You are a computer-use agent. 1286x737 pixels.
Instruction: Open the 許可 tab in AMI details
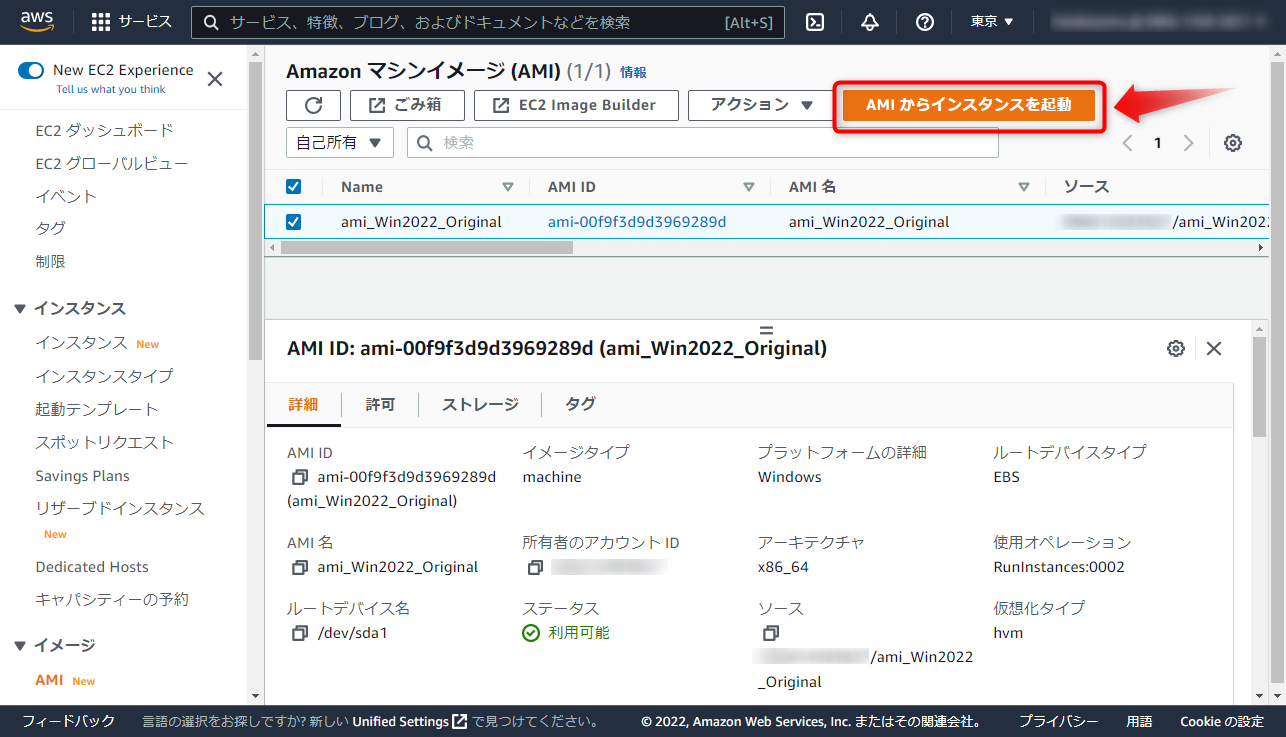click(381, 404)
